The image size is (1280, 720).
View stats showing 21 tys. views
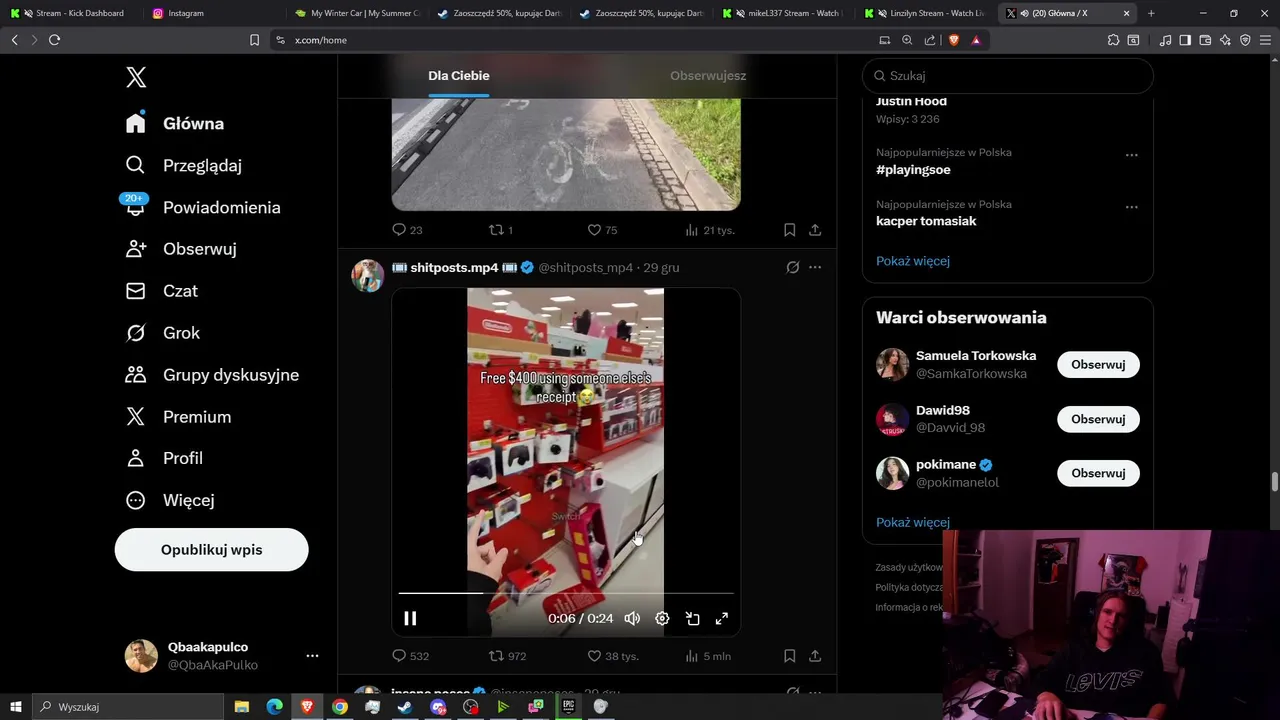(x=710, y=230)
